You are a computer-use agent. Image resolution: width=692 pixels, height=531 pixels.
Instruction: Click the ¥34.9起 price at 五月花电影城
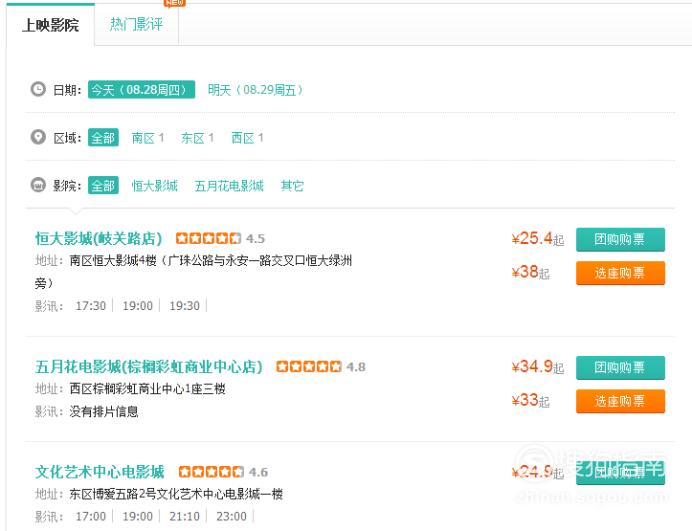coord(538,367)
